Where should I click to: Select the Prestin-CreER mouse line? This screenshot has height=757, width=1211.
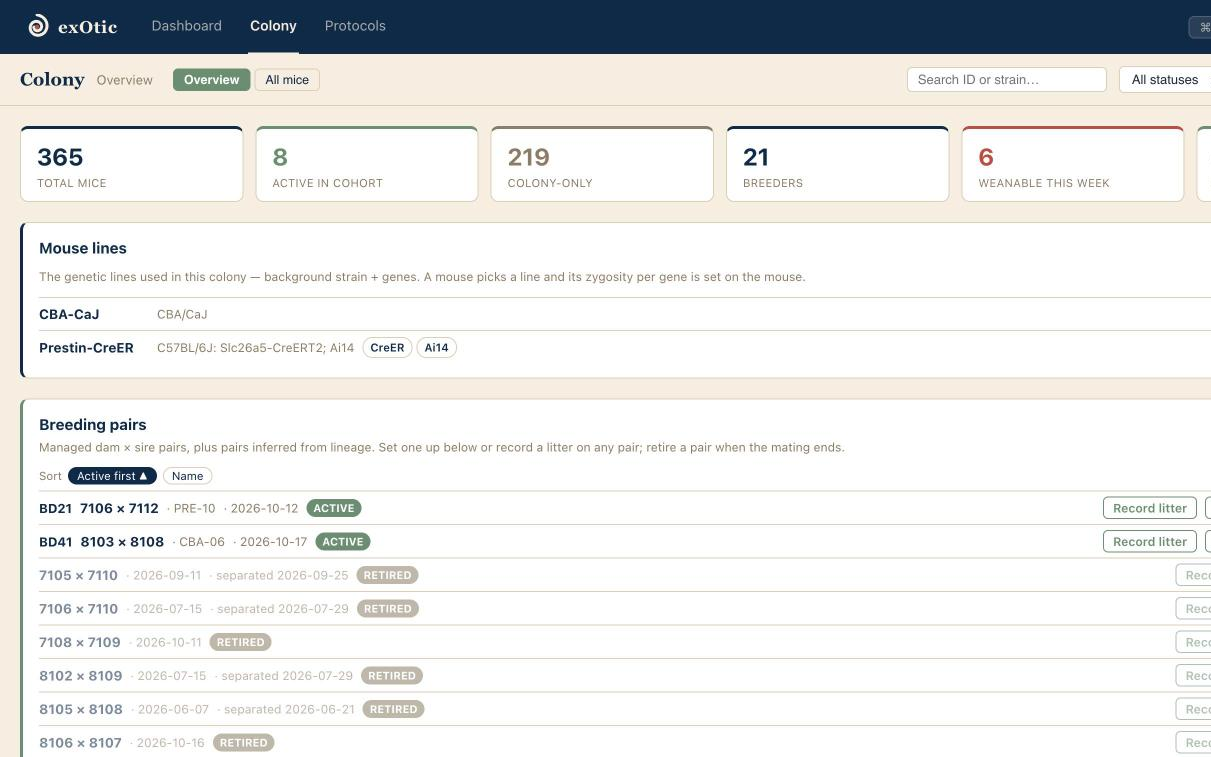pyautogui.click(x=86, y=348)
